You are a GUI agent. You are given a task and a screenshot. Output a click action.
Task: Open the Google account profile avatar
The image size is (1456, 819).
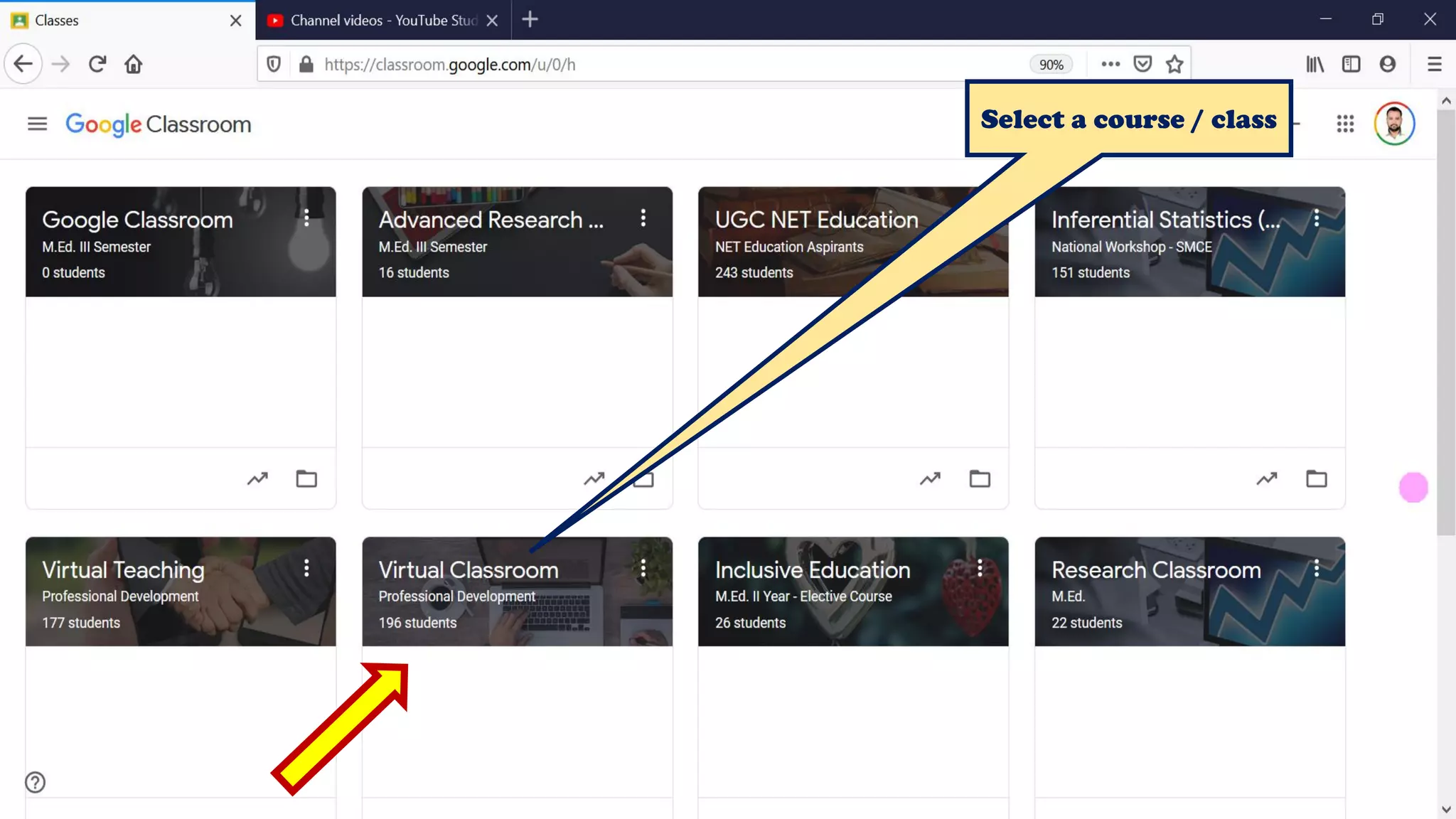tap(1394, 124)
